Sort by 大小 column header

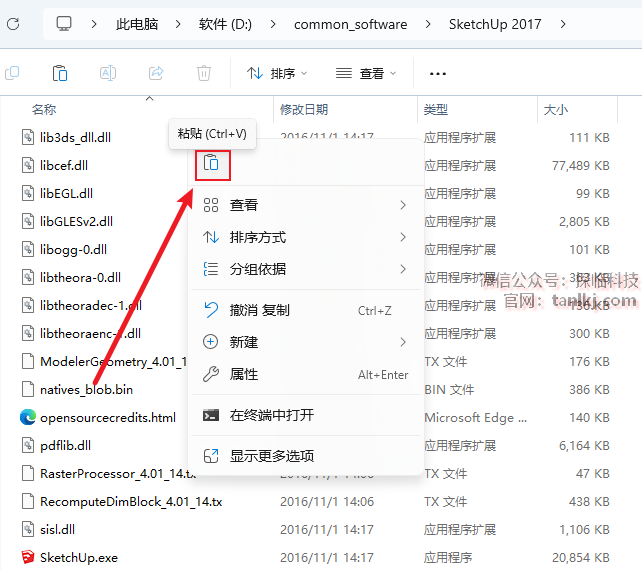(556, 110)
